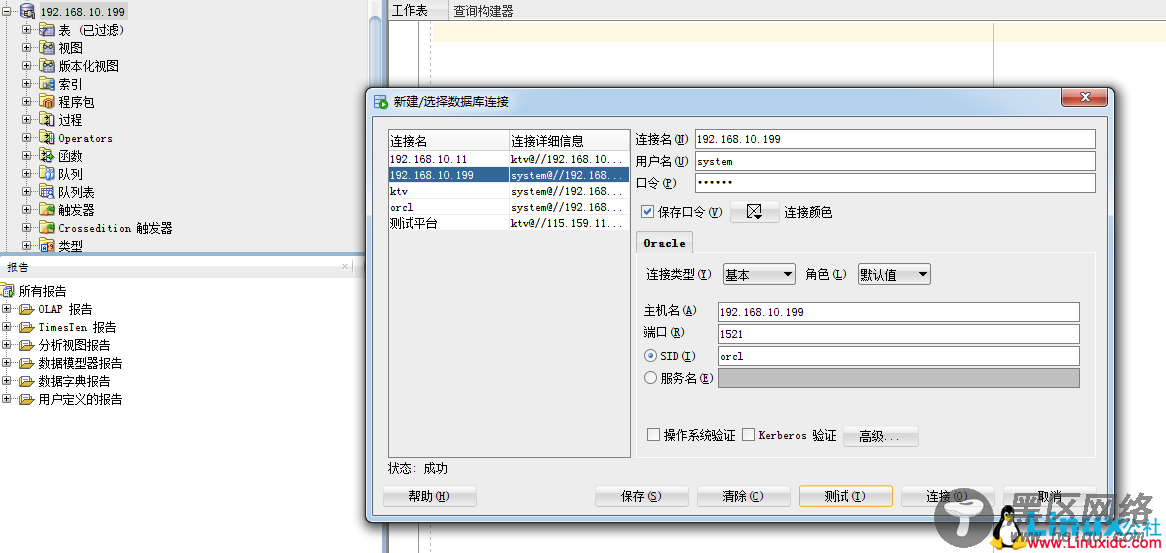Click the TimesTen 报告 folder icon
This screenshot has height=553, width=1166.
(27, 327)
